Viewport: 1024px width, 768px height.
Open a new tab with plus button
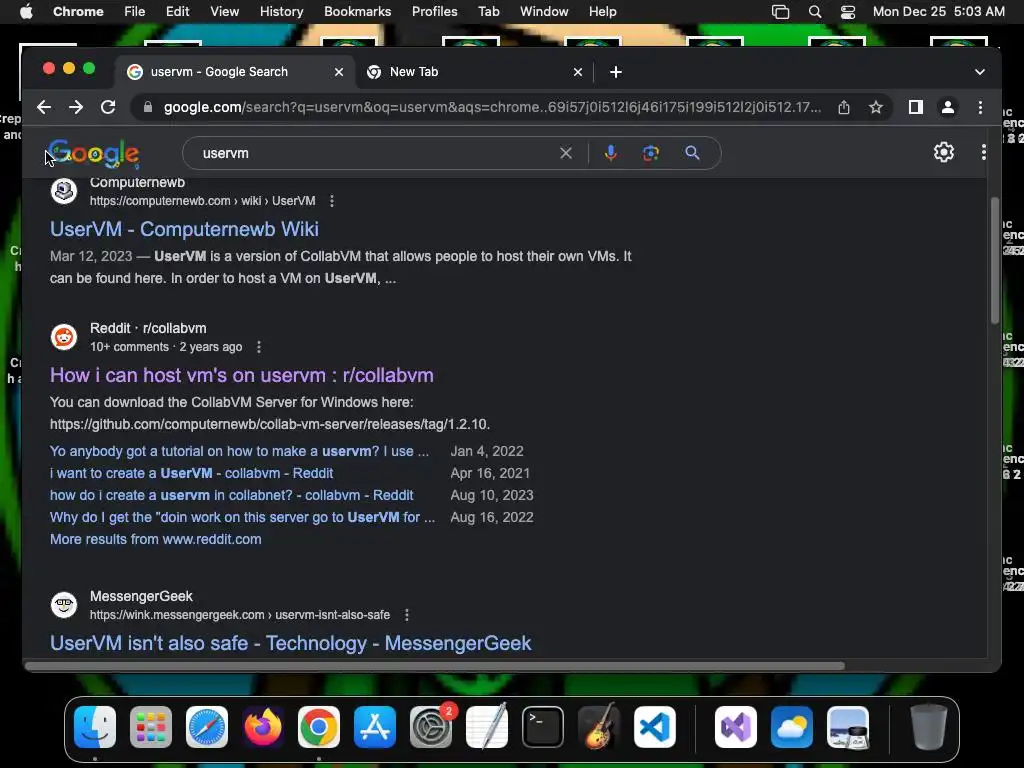[616, 72]
